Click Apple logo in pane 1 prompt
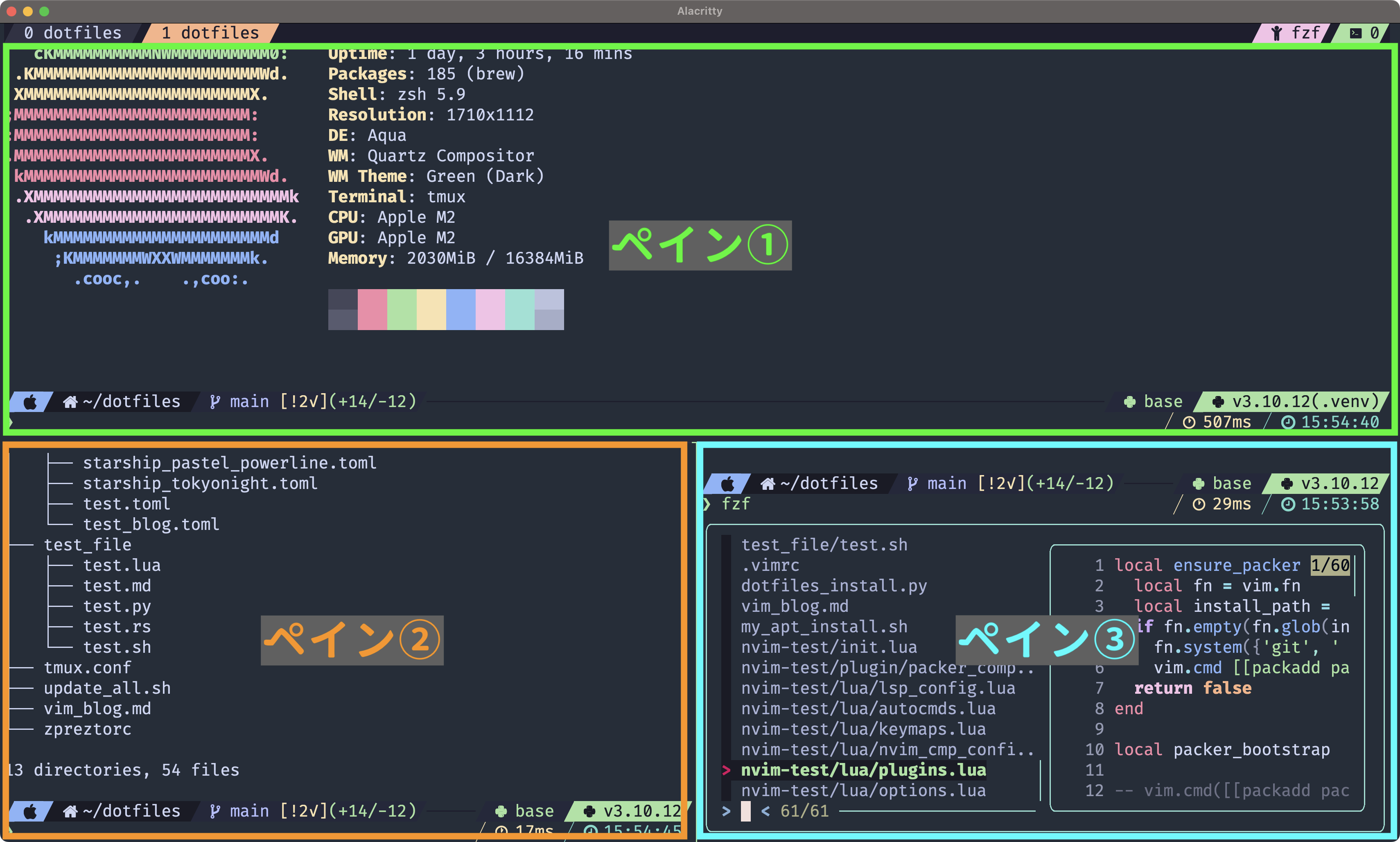 click(x=31, y=402)
